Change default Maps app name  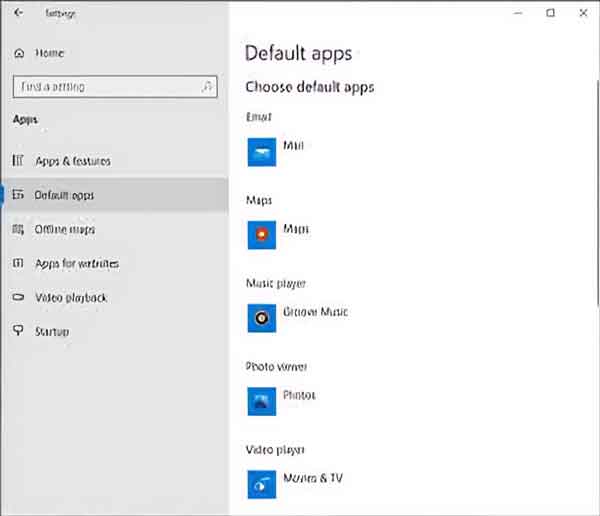coord(296,229)
